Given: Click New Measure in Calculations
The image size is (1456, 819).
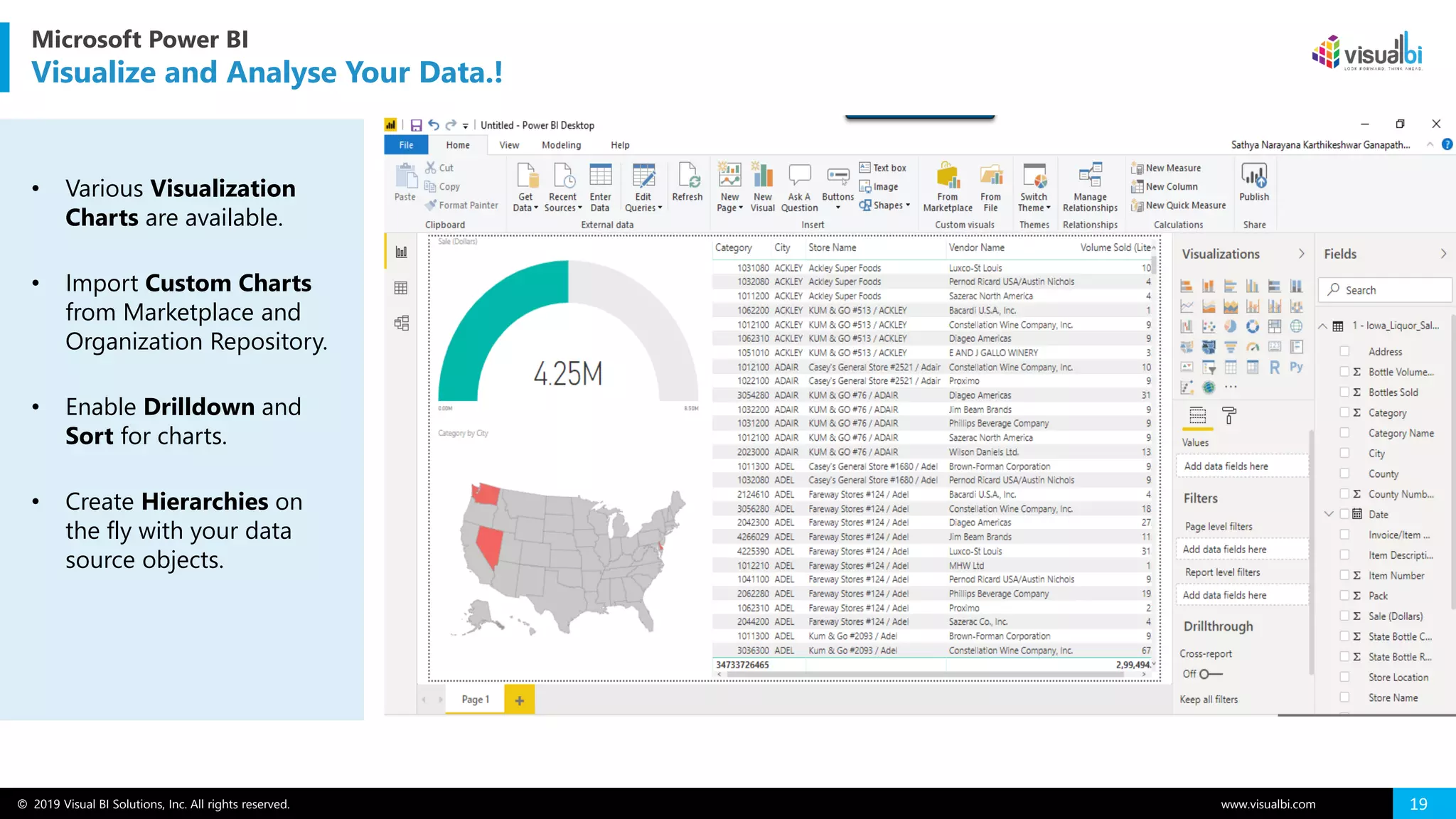Looking at the screenshot, I should tap(1166, 168).
